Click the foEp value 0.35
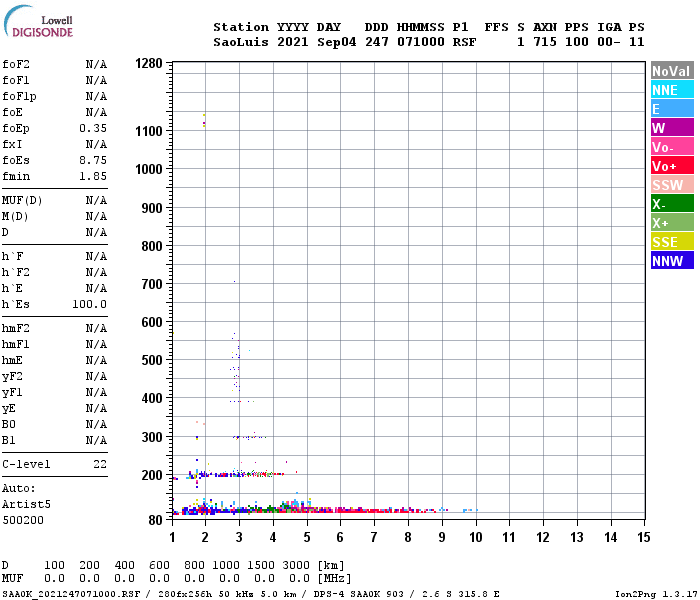Image resolution: width=700 pixels, height=600 pixels. point(93,129)
